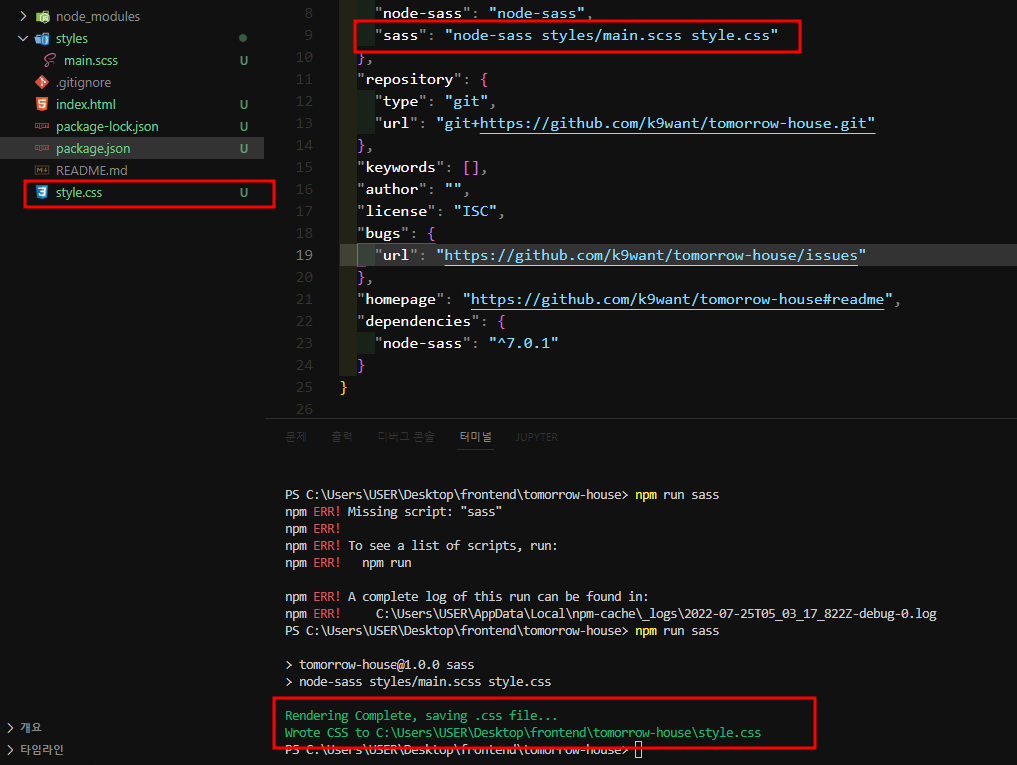
Task: Select package.json in the file tree
Action: point(93,149)
